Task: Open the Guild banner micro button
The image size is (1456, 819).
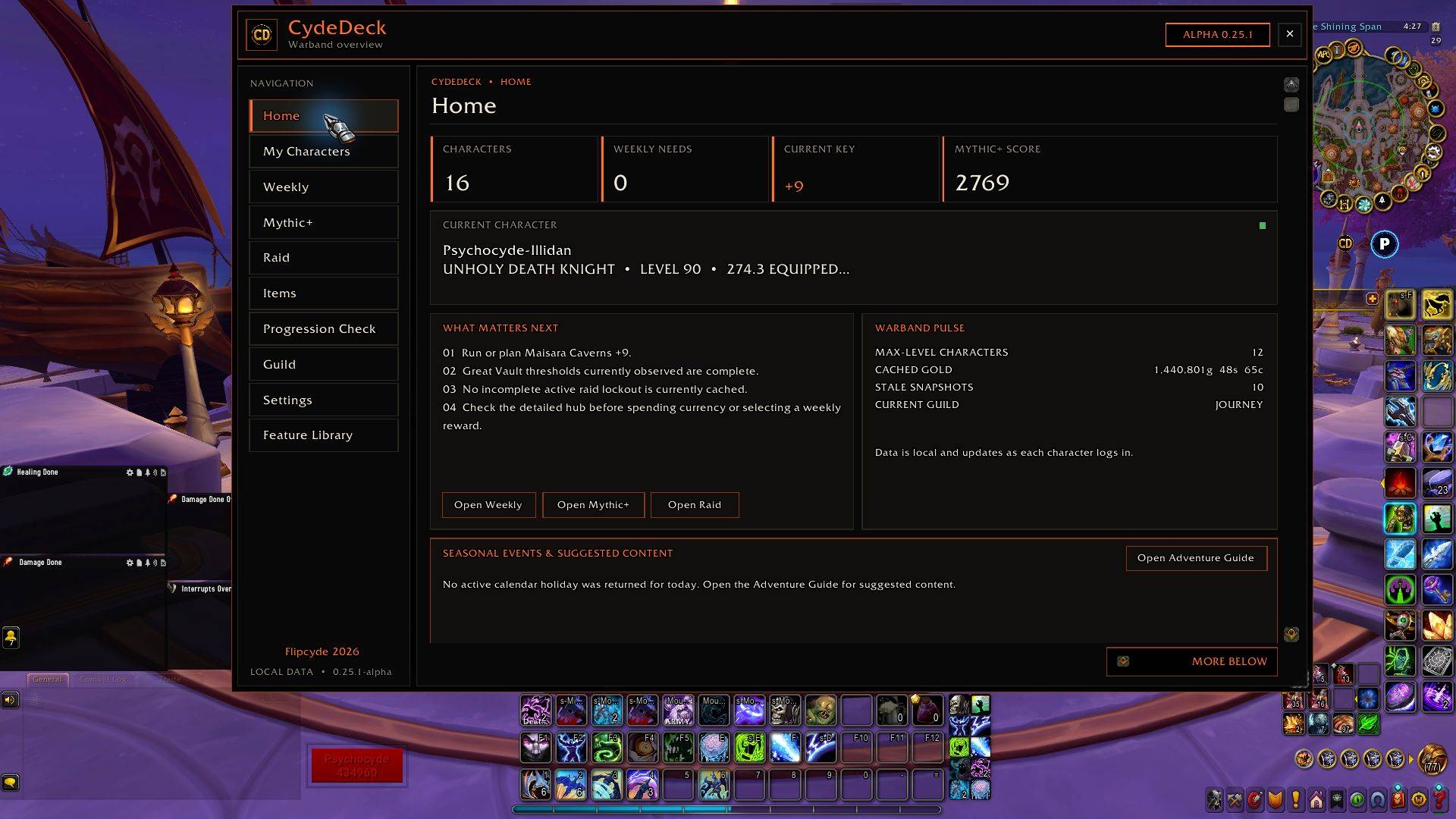Action: pos(1337,799)
